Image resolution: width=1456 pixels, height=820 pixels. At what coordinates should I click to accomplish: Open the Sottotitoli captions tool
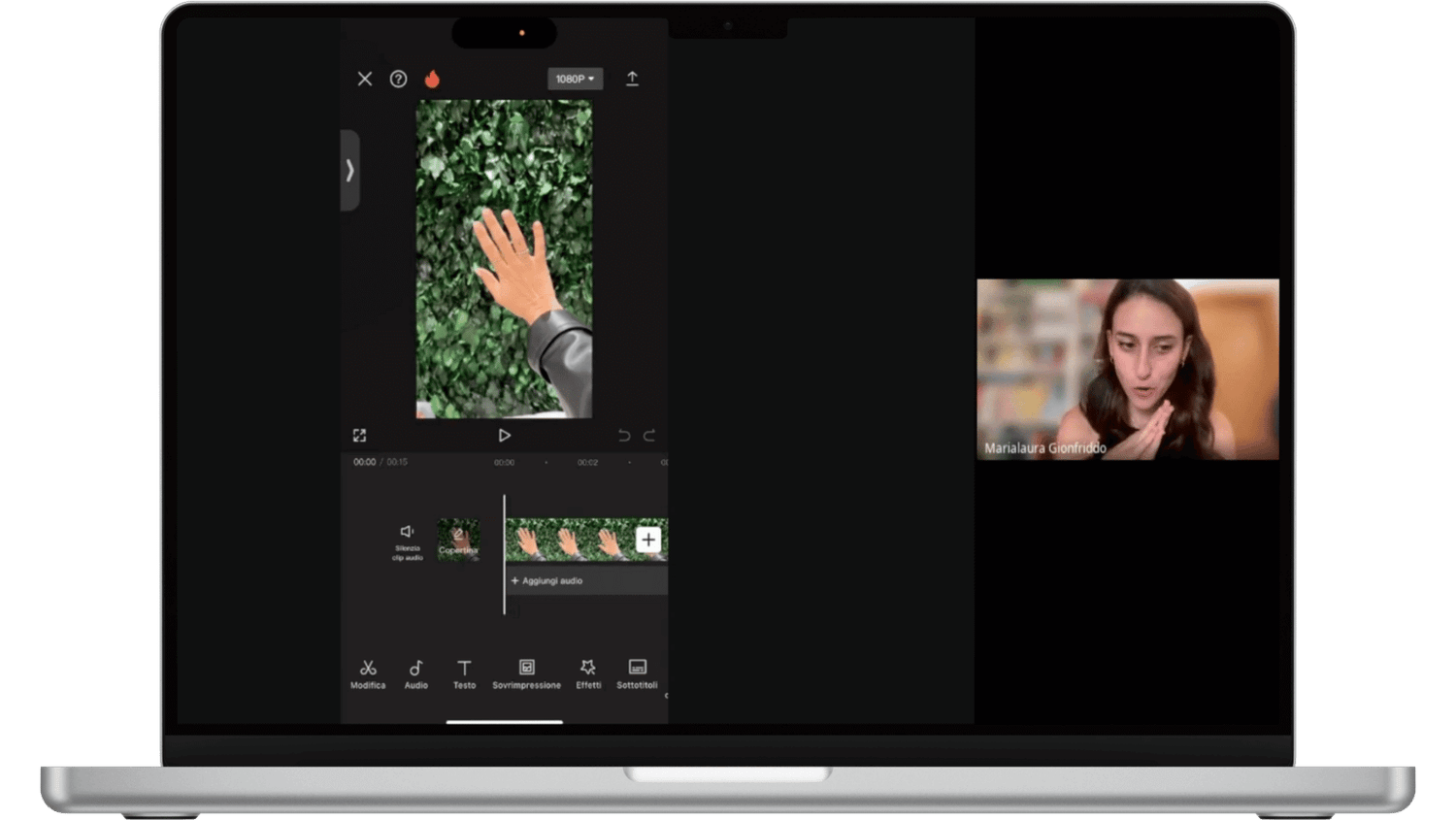pyautogui.click(x=637, y=673)
